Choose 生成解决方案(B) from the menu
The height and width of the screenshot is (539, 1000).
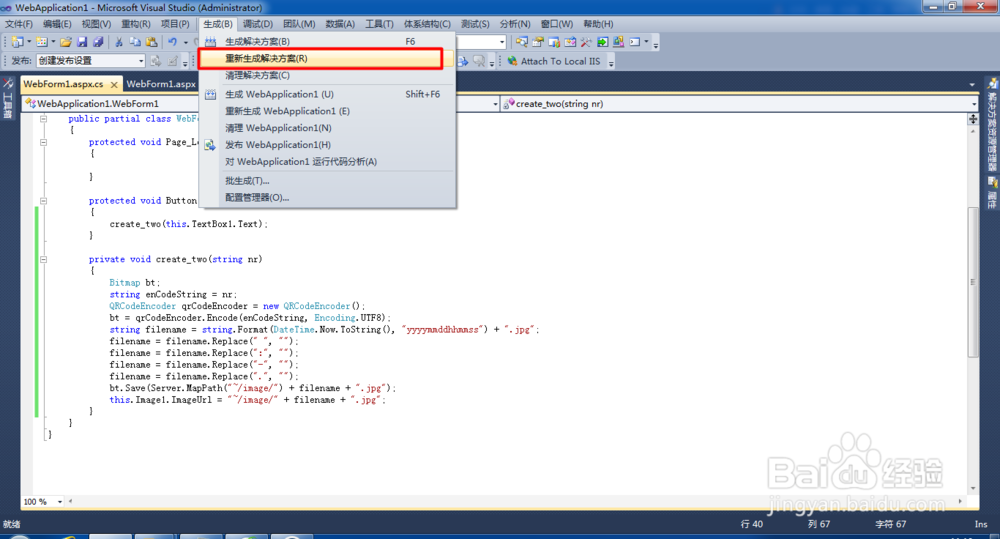click(327, 41)
